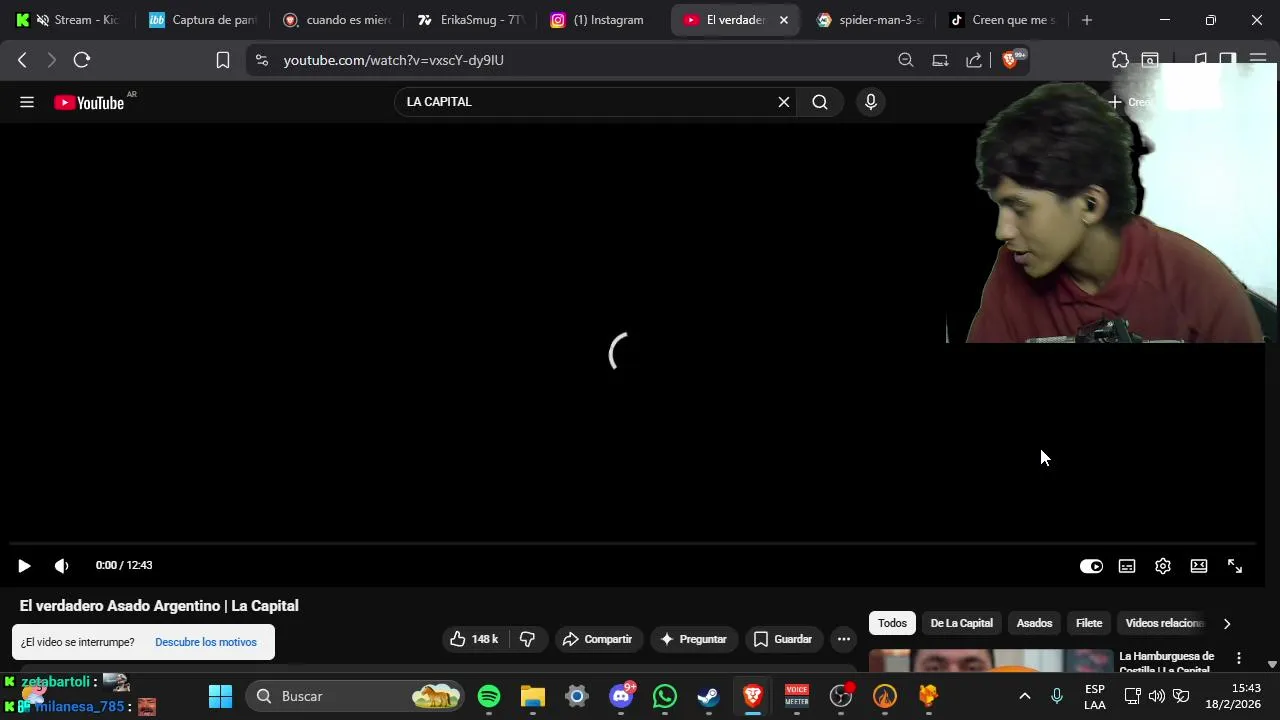Open the browser extensions puzzle icon
The image size is (1280, 720).
[x=1120, y=60]
